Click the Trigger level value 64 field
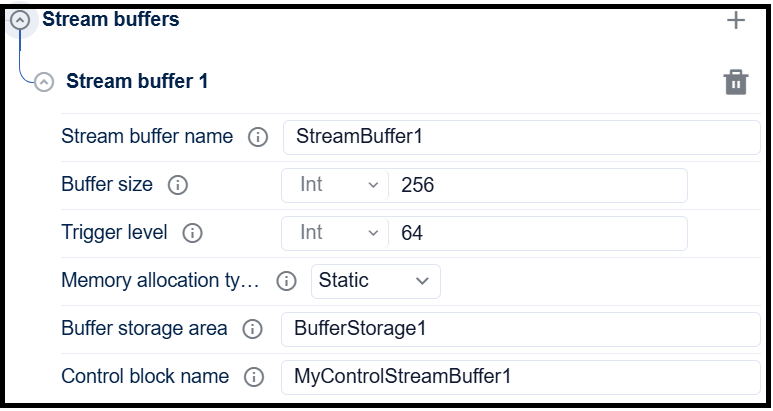Screen dimensions: 773x411 coord(537,233)
